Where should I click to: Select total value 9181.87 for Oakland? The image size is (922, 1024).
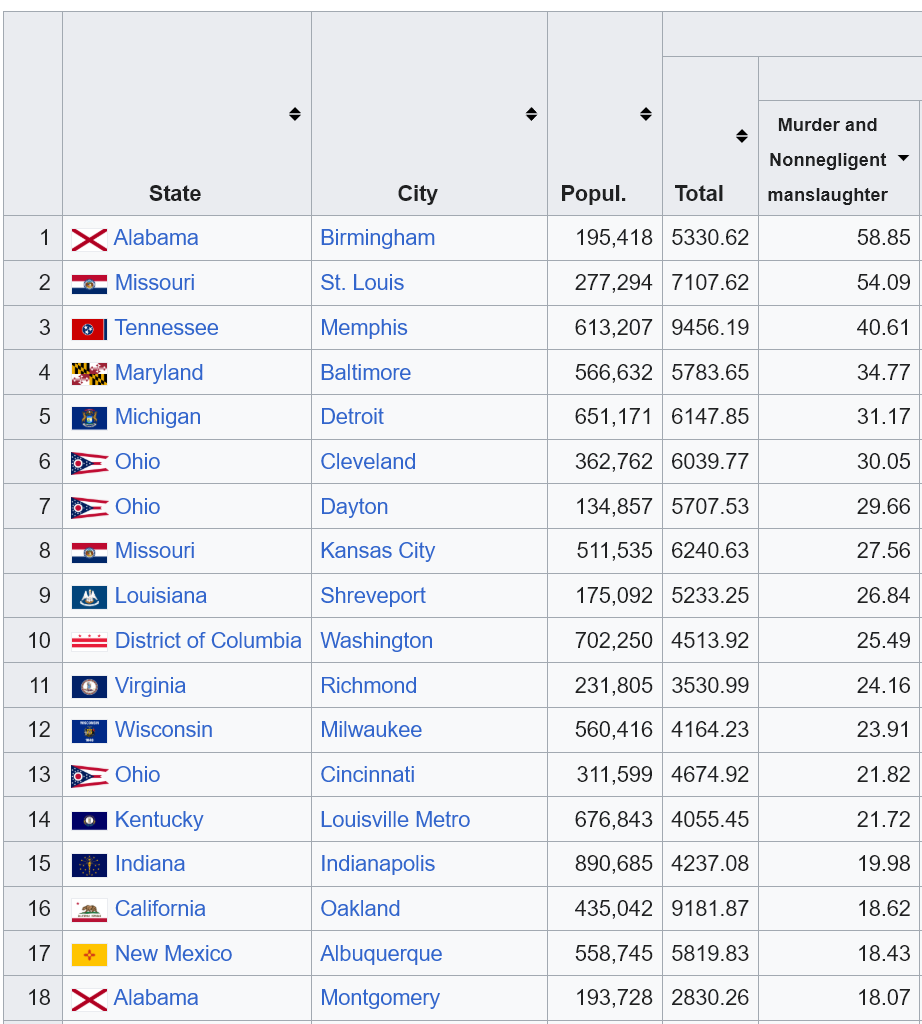[x=710, y=908]
